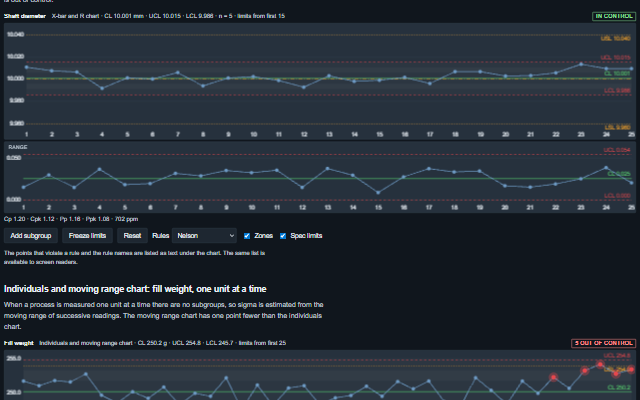Click the 'UCL 254.8' fill weight label
Image resolution: width=640 pixels, height=400 pixels.
click(x=617, y=356)
